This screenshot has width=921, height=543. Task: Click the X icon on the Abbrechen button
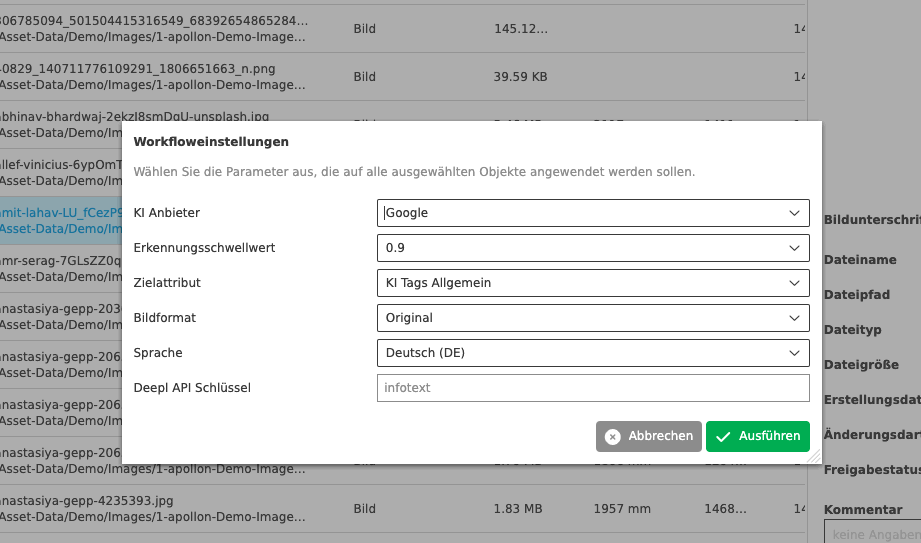click(x=613, y=436)
